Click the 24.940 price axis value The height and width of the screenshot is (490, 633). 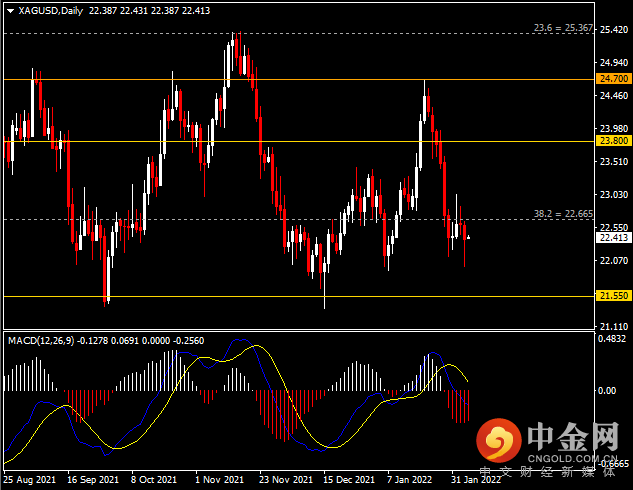click(614, 63)
